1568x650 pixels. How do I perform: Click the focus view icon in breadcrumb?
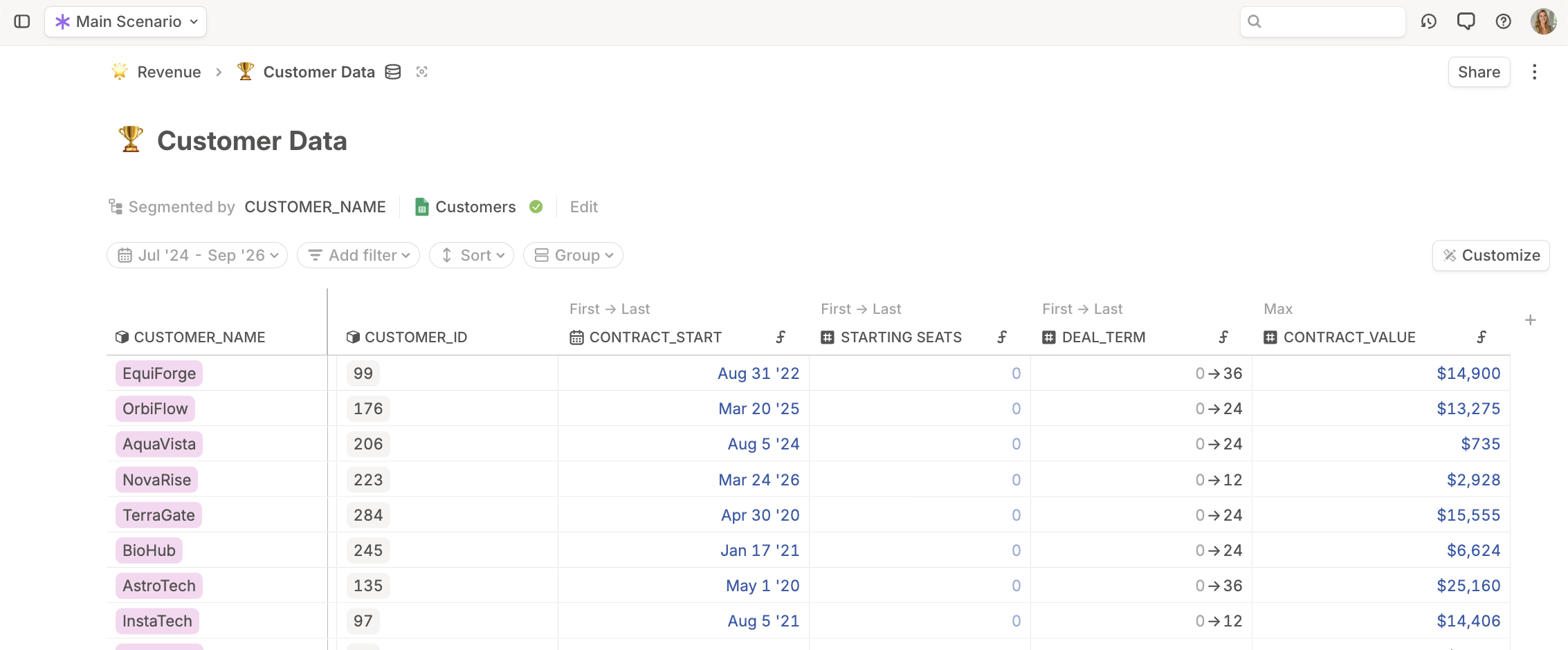pyautogui.click(x=422, y=72)
